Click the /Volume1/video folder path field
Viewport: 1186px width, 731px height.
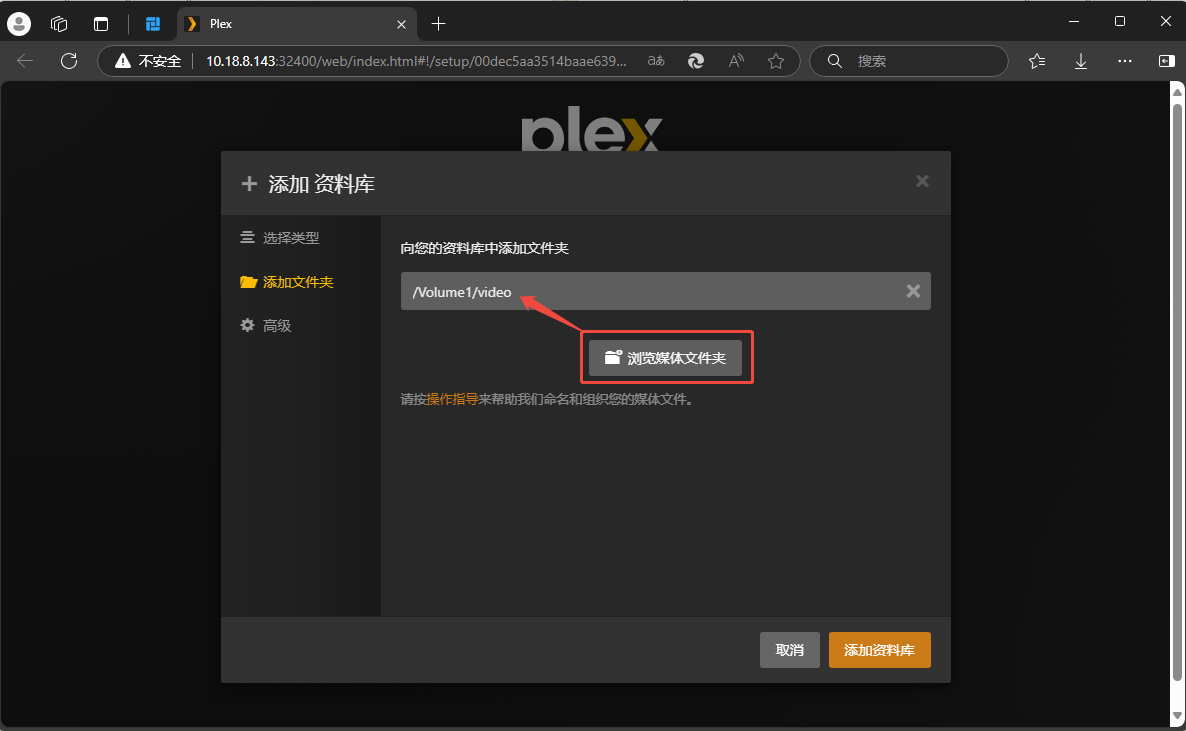666,291
